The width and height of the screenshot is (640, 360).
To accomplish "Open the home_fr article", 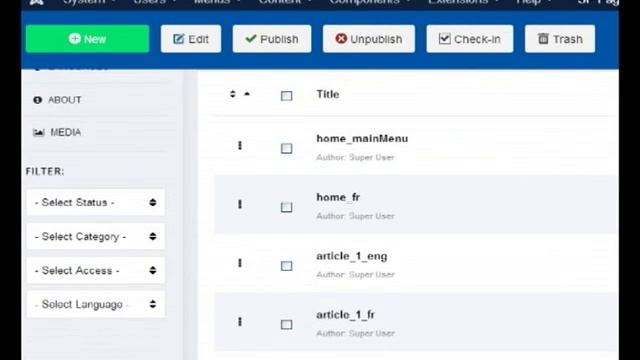I will coord(338,198).
